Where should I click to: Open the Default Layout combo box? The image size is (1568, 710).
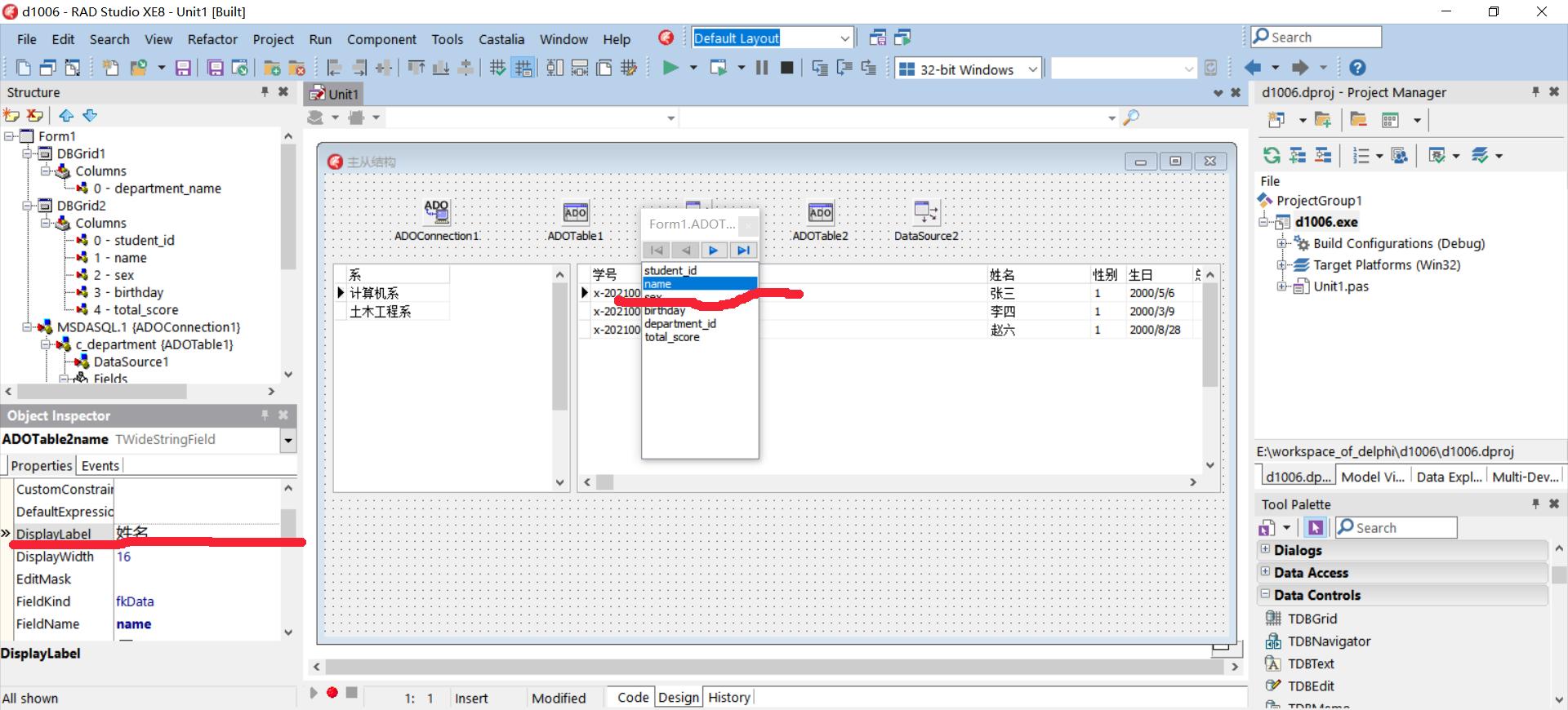point(772,38)
